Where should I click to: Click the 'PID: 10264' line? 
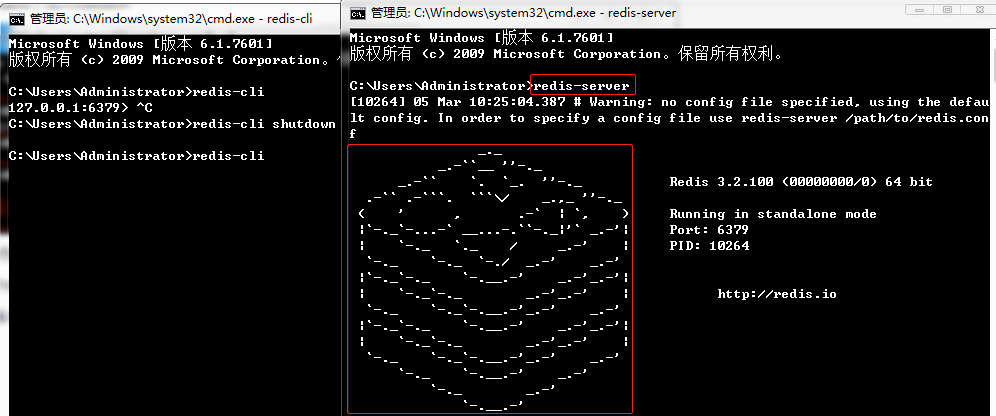(710, 246)
